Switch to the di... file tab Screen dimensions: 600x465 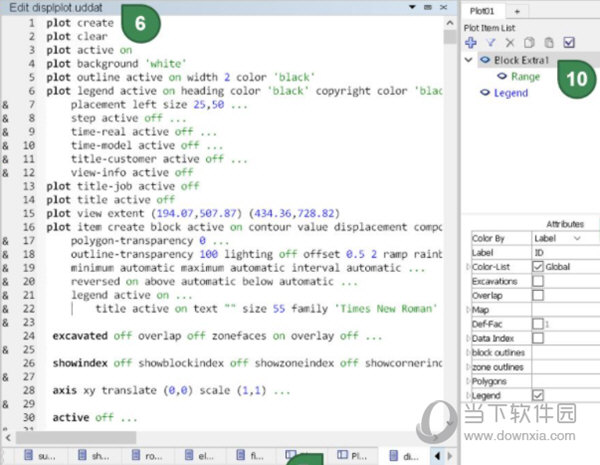[404, 455]
